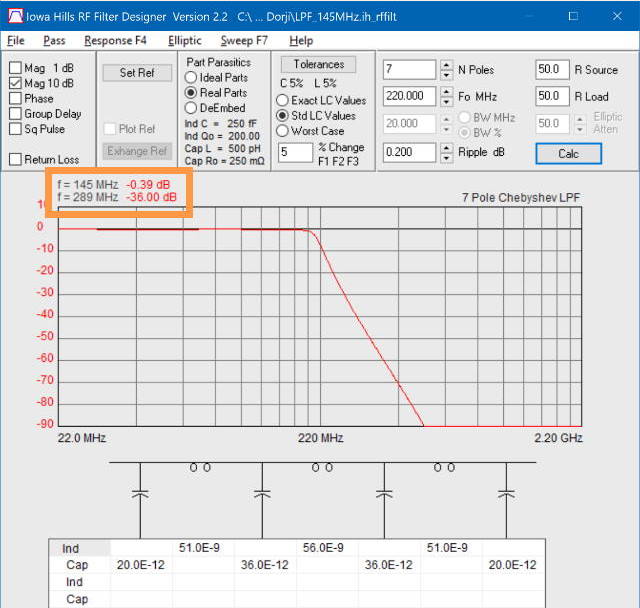Enable the Return Loss checkbox
The height and width of the screenshot is (608, 640).
(16, 159)
